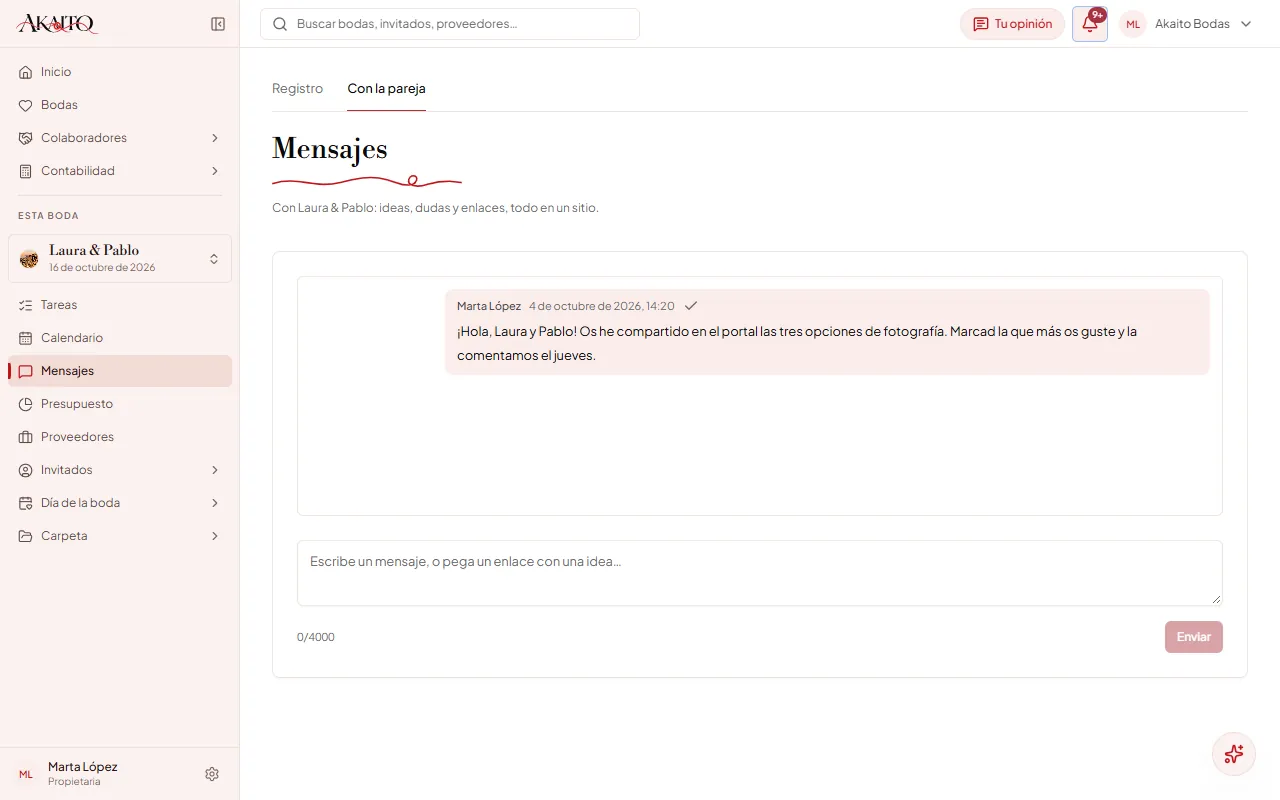Expand Colaboradores chevron

tap(214, 138)
